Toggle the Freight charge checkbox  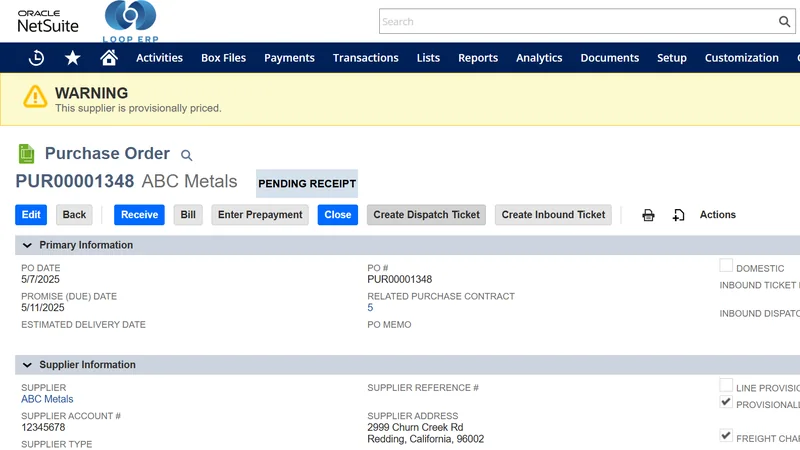pyautogui.click(x=726, y=435)
